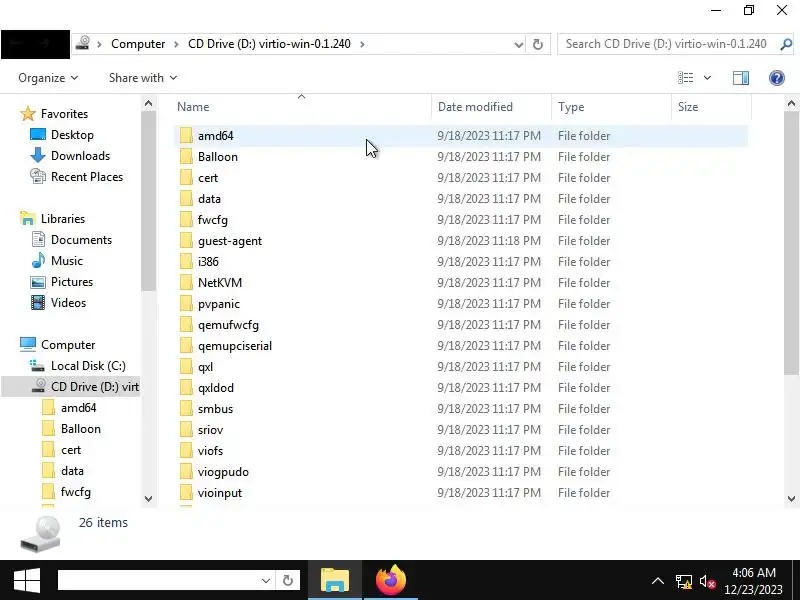The height and width of the screenshot is (600, 800).
Task: Click the Pictures library icon
Action: click(38, 282)
